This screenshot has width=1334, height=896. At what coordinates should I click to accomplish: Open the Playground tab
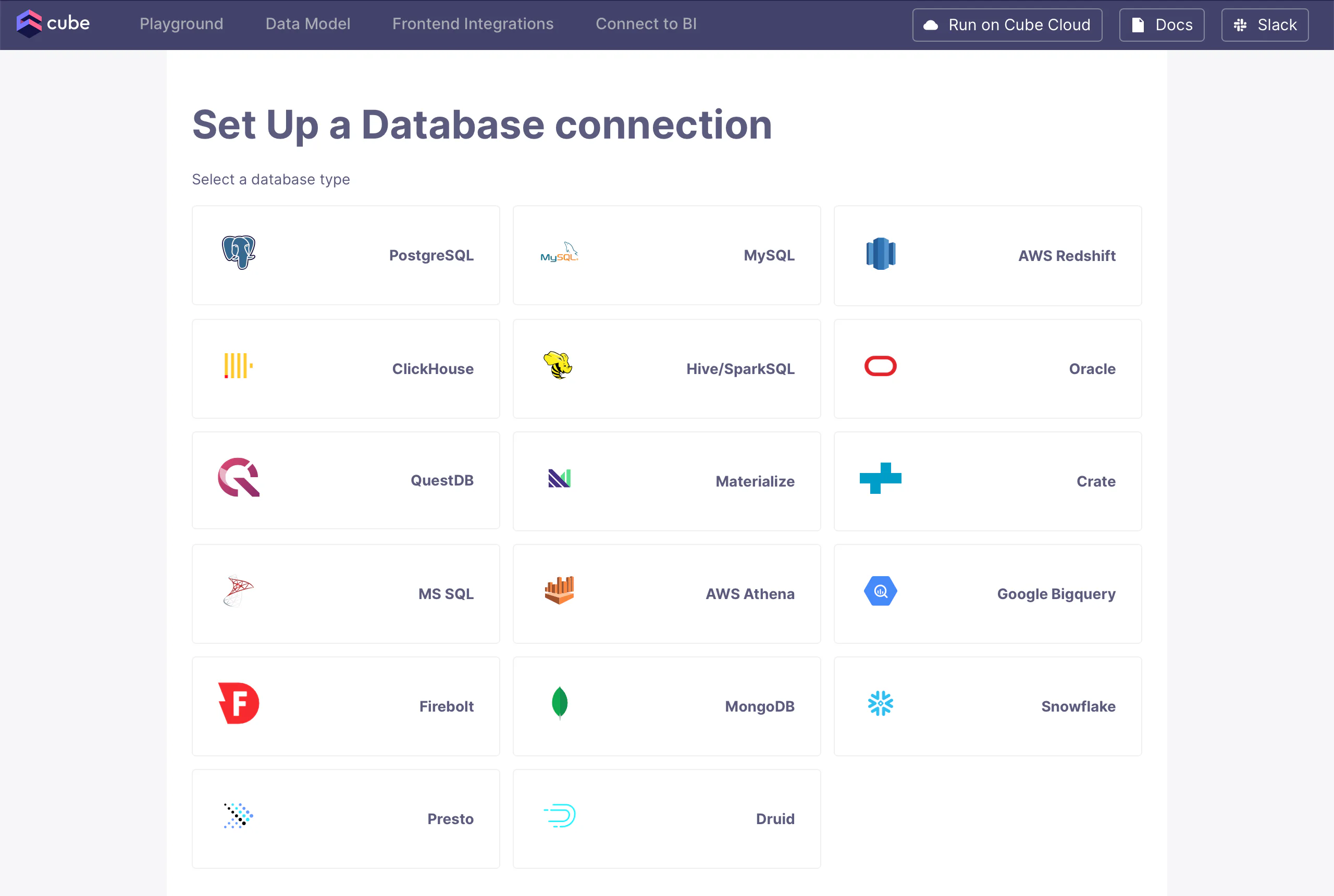coord(181,24)
